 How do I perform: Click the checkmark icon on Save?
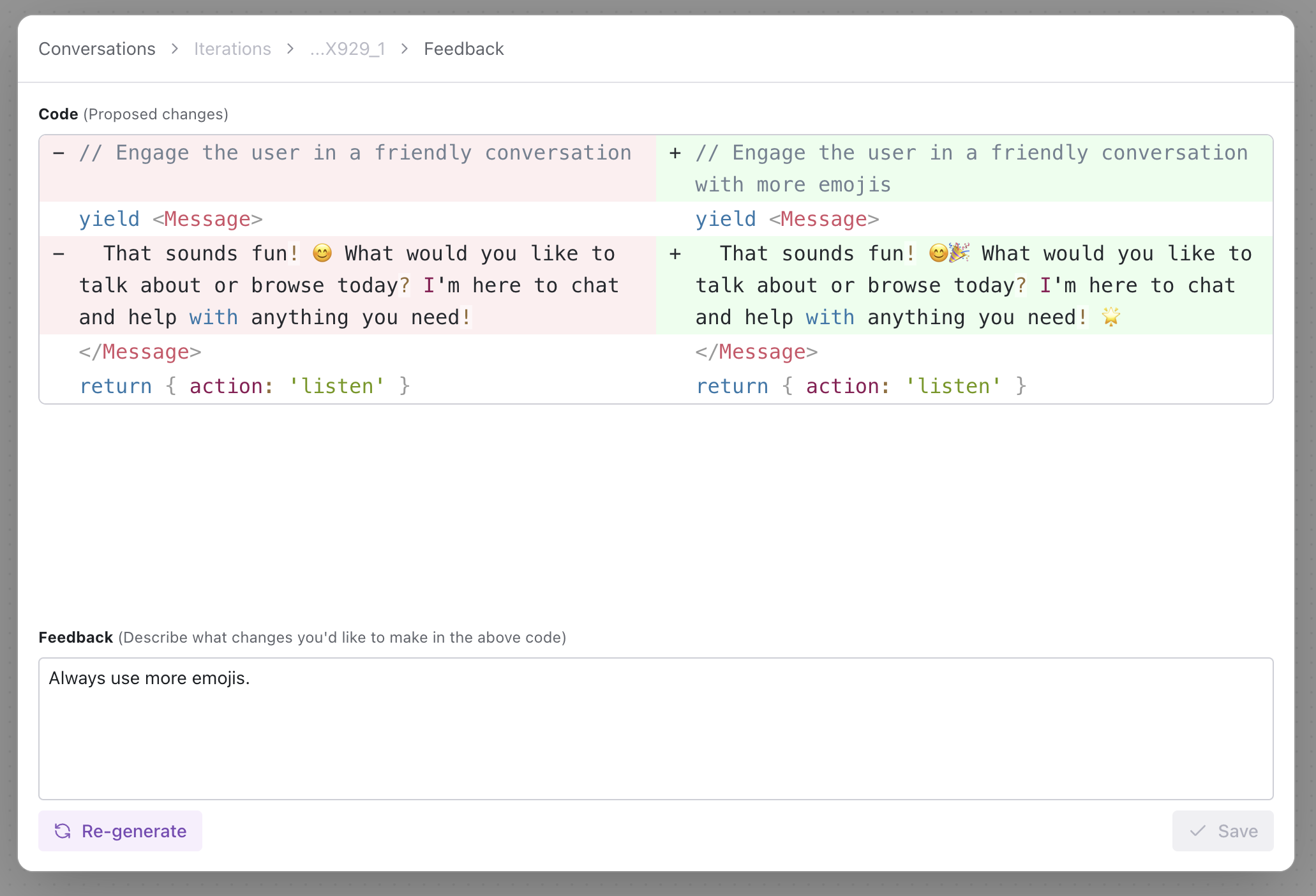(1198, 831)
